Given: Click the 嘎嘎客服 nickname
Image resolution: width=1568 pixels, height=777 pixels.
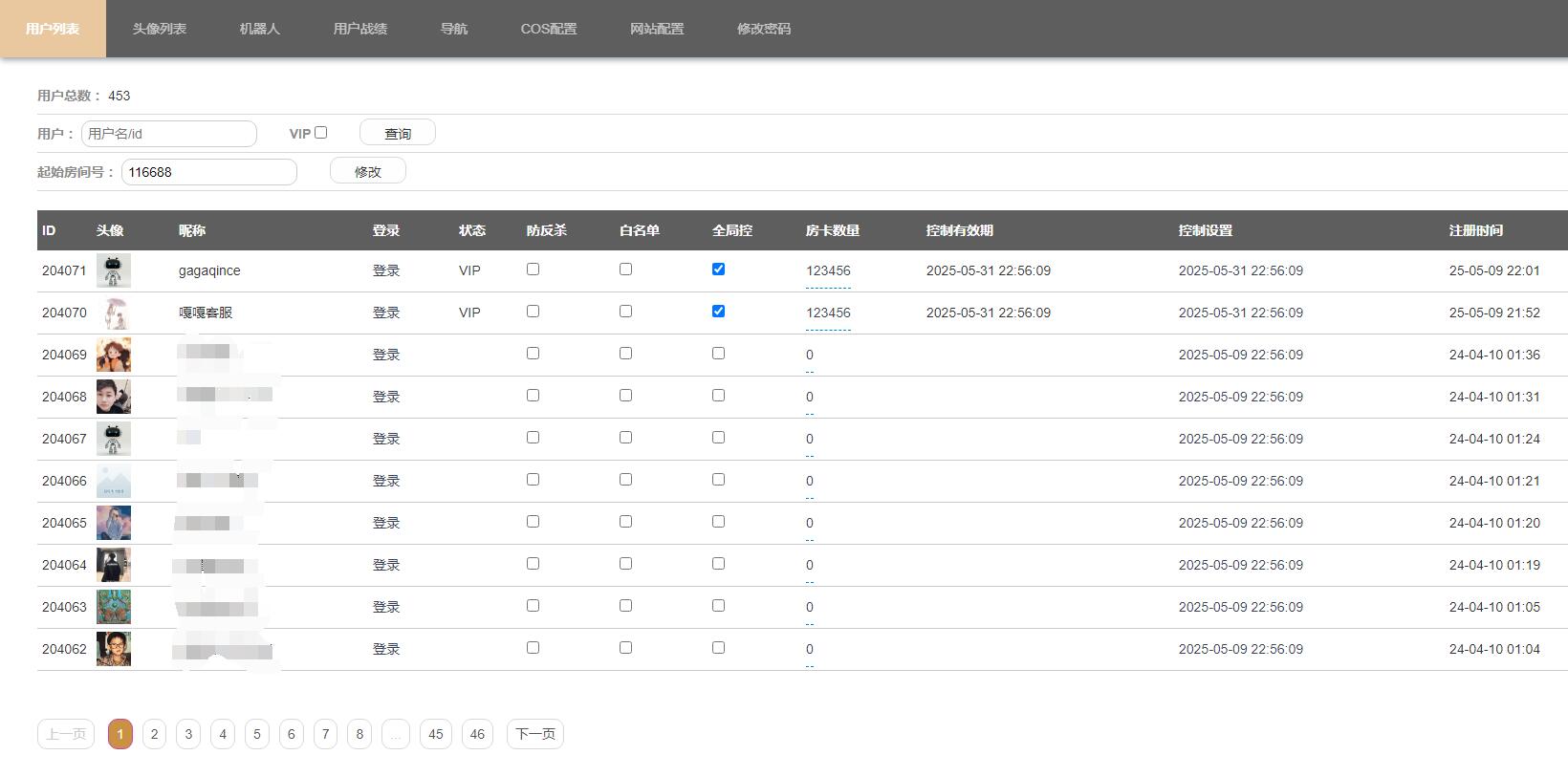Looking at the screenshot, I should [x=206, y=313].
